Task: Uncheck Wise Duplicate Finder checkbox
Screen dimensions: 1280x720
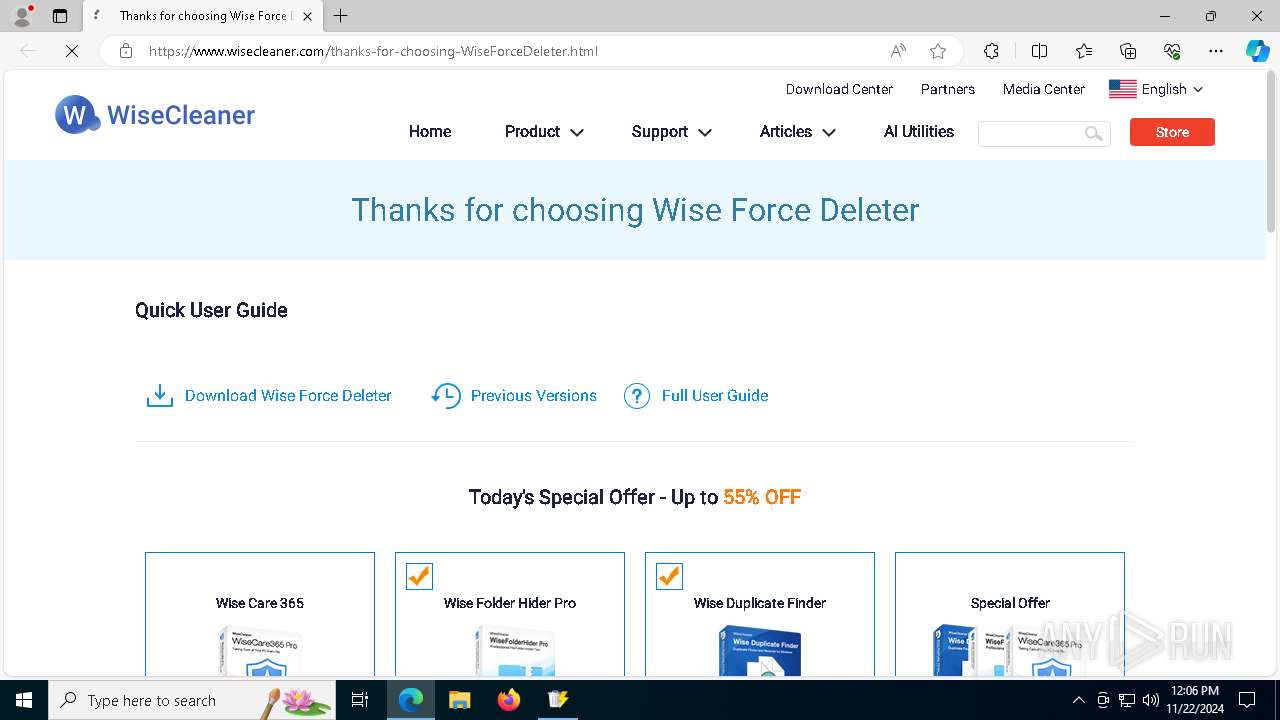Action: click(x=669, y=576)
